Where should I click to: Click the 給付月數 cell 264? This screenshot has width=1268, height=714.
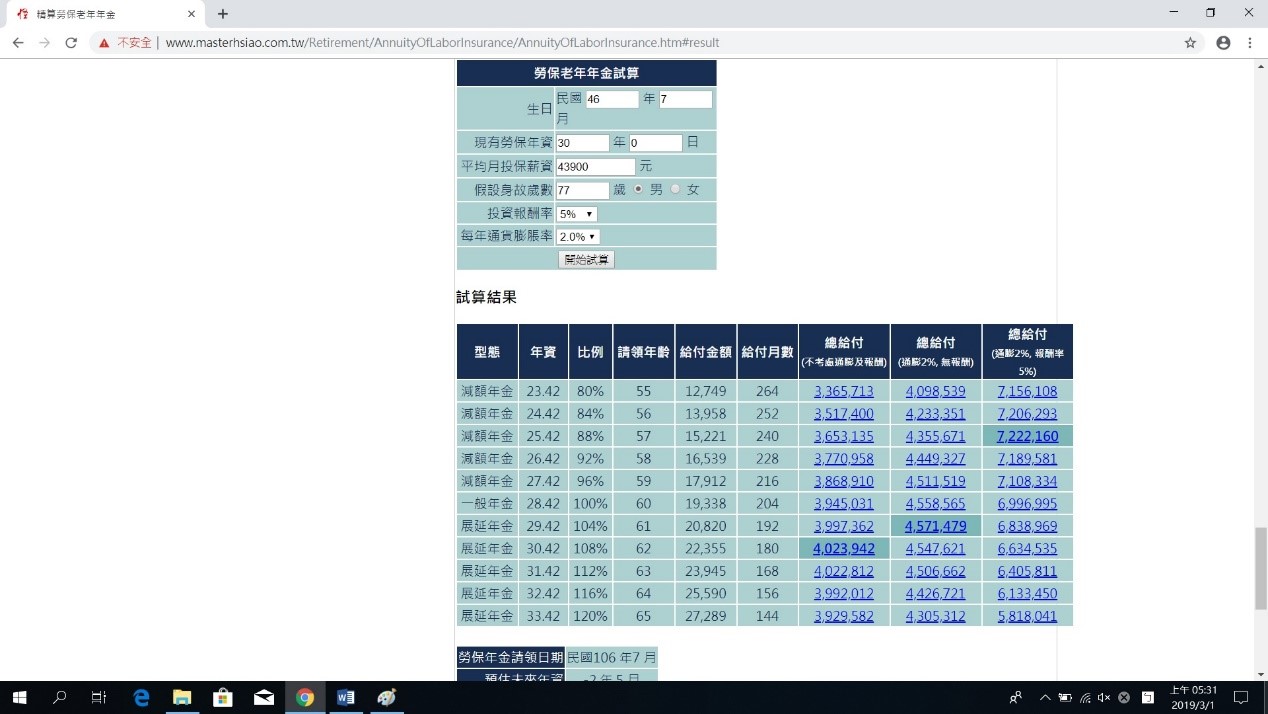(x=767, y=391)
